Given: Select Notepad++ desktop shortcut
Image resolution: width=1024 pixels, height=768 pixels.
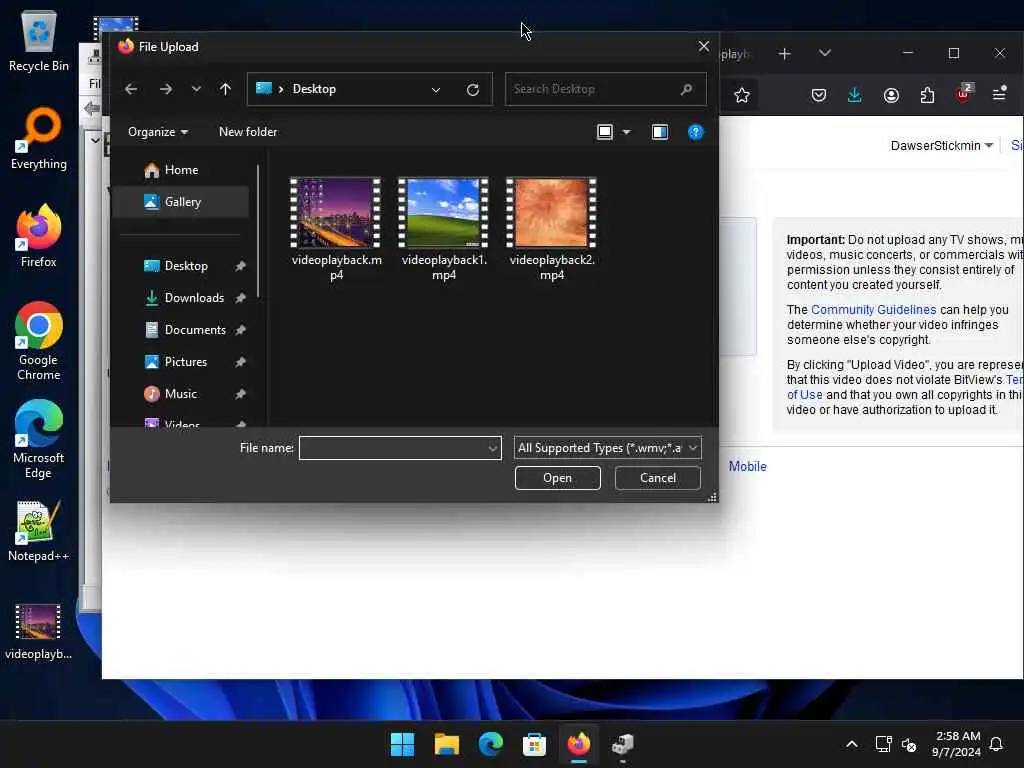Looking at the screenshot, I should tap(39, 531).
